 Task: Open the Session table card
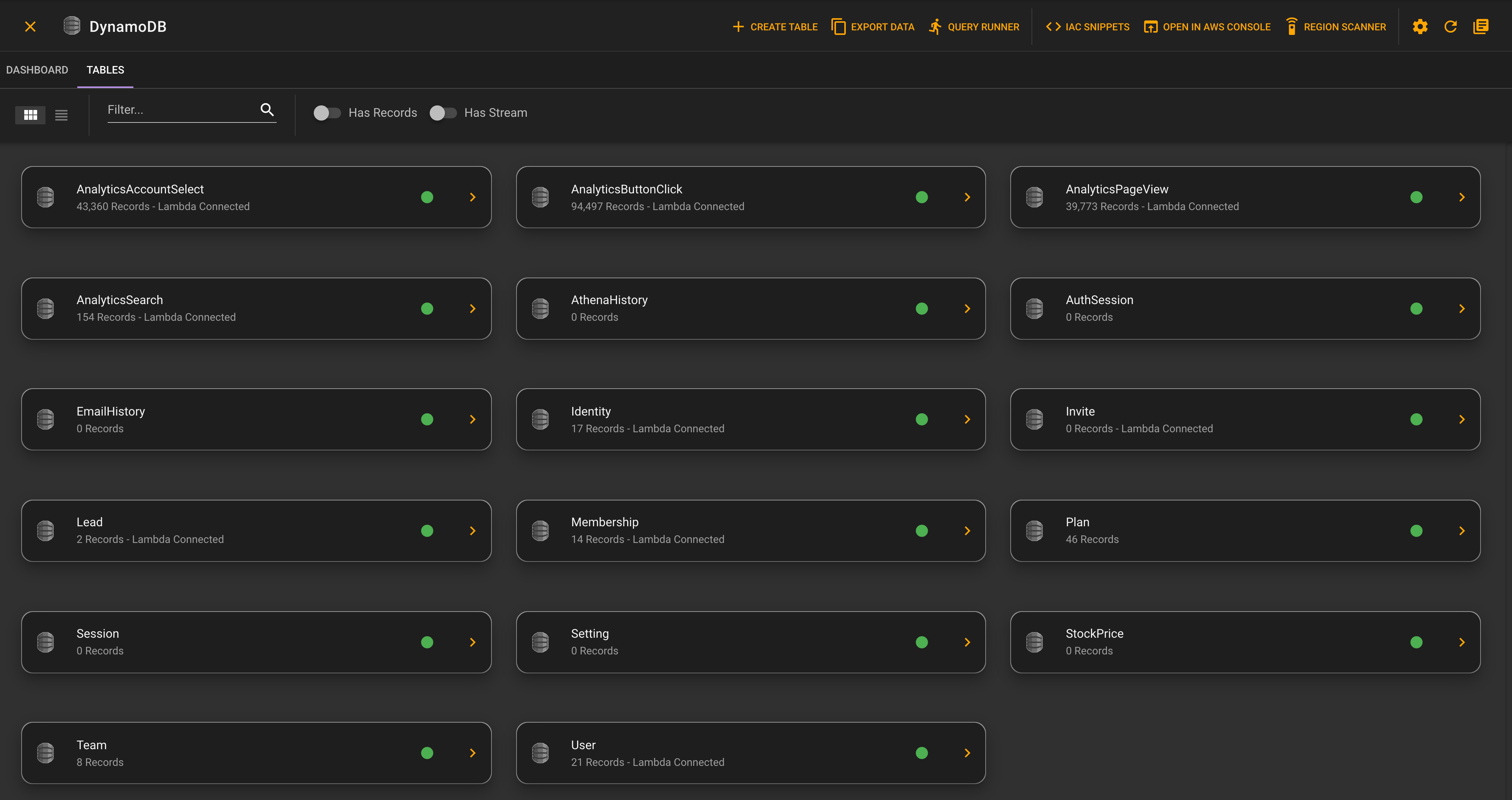pos(257,642)
